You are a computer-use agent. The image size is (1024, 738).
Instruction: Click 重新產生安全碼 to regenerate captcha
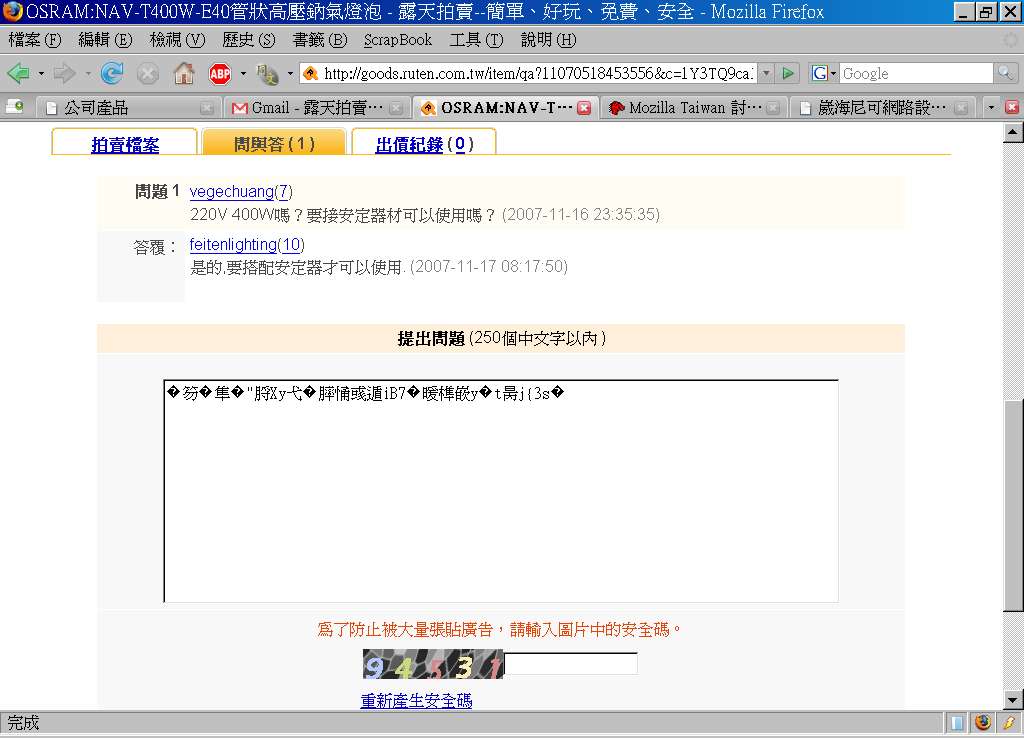(x=416, y=701)
